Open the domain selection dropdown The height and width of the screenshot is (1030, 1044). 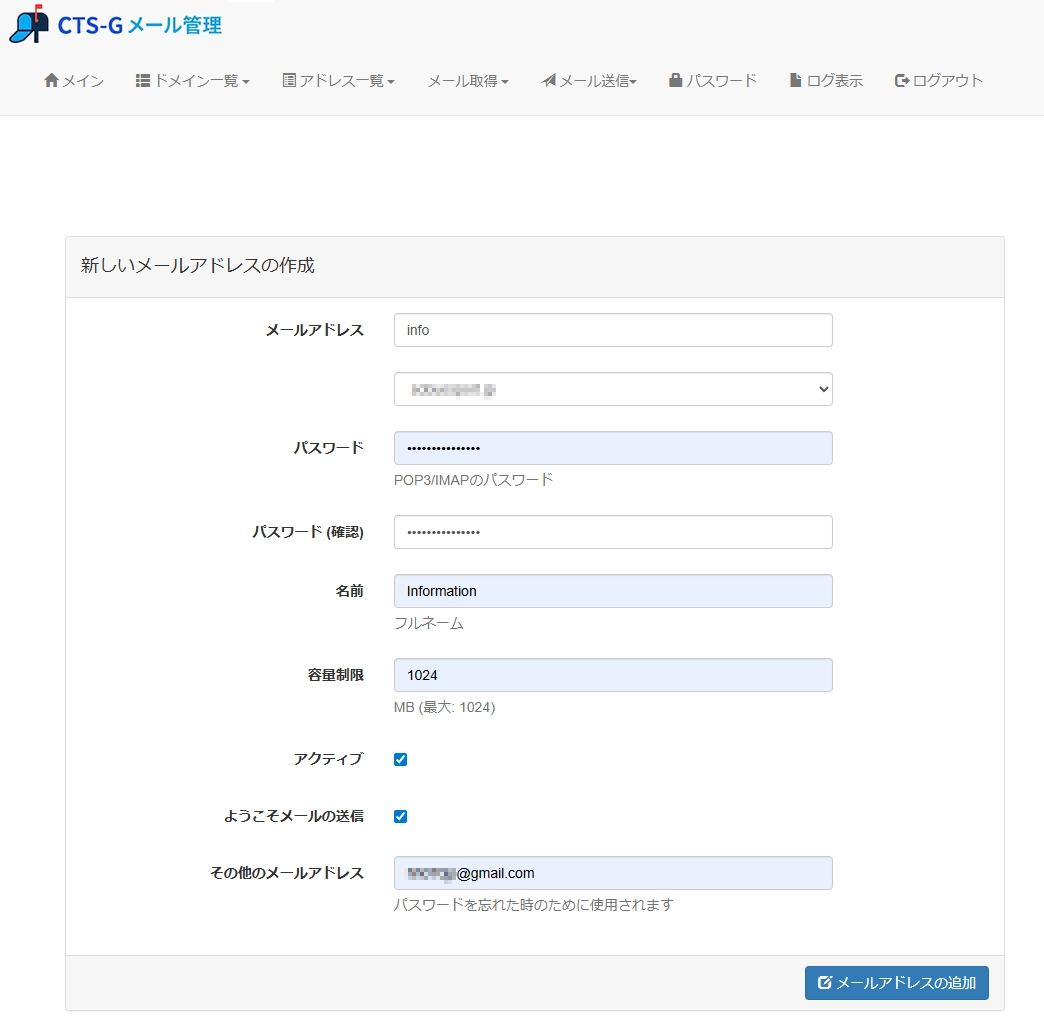[613, 389]
